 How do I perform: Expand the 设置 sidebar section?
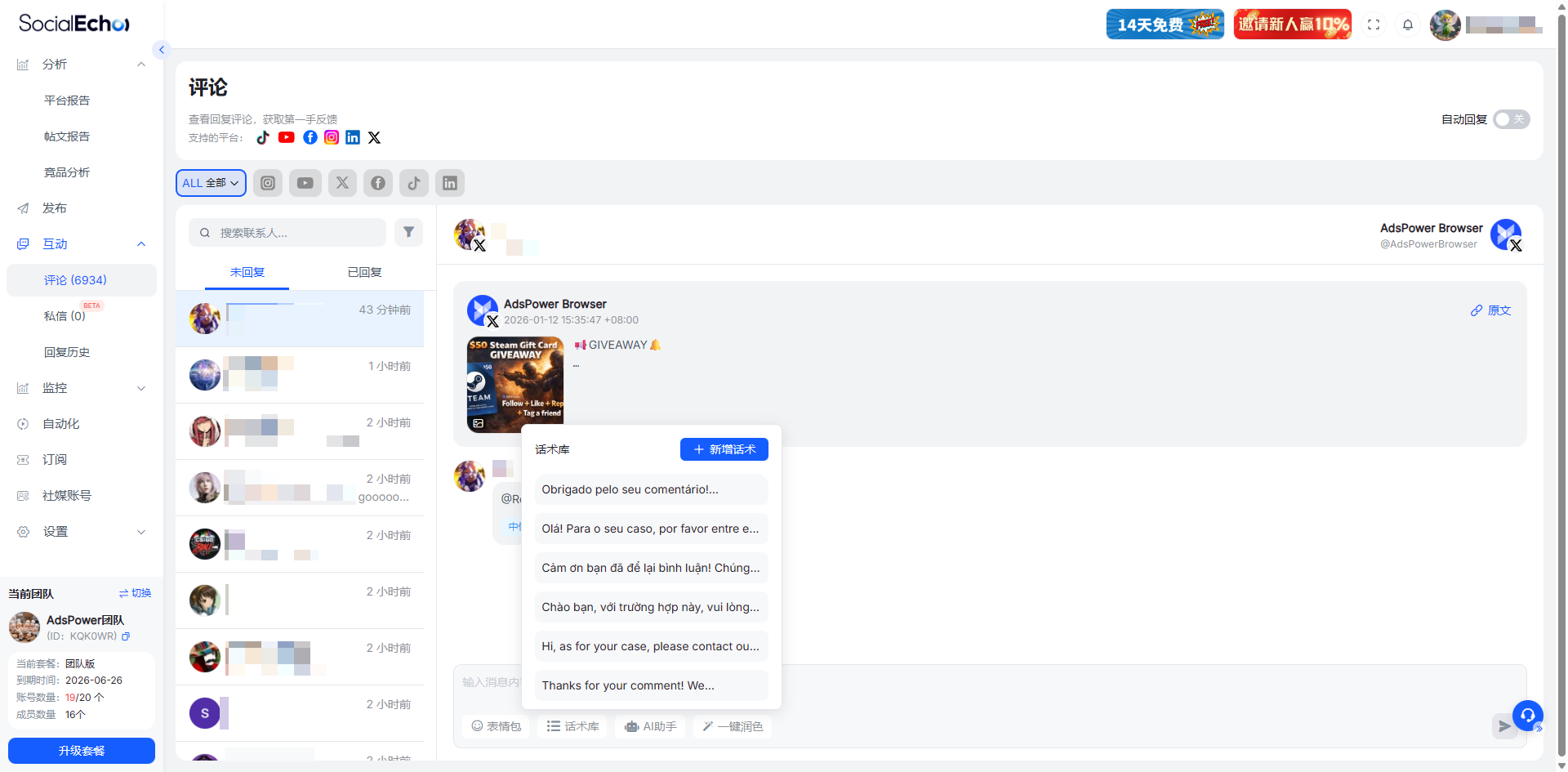(x=141, y=532)
